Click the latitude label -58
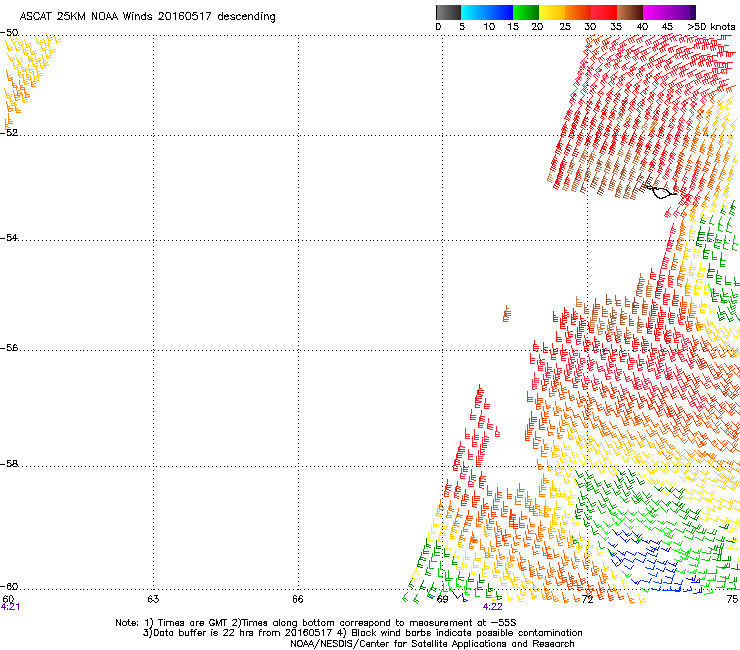Image resolution: width=740 pixels, height=650 pixels. pyautogui.click(x=9, y=464)
